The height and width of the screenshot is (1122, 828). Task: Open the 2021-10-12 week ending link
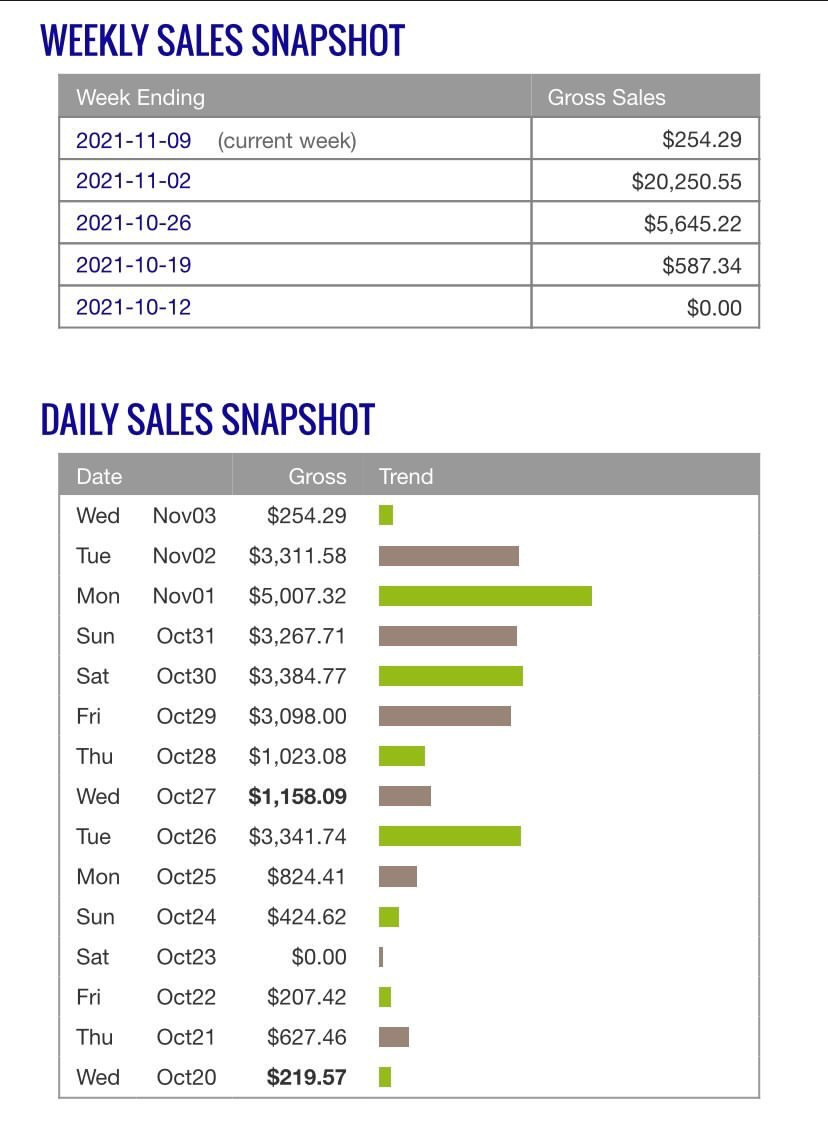[x=133, y=307]
